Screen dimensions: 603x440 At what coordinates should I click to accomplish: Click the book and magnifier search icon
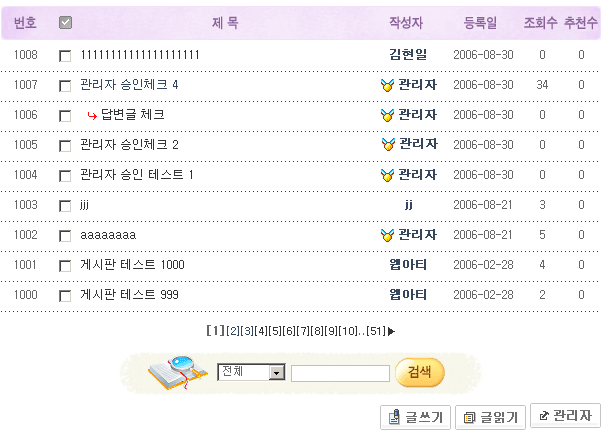coord(178,373)
